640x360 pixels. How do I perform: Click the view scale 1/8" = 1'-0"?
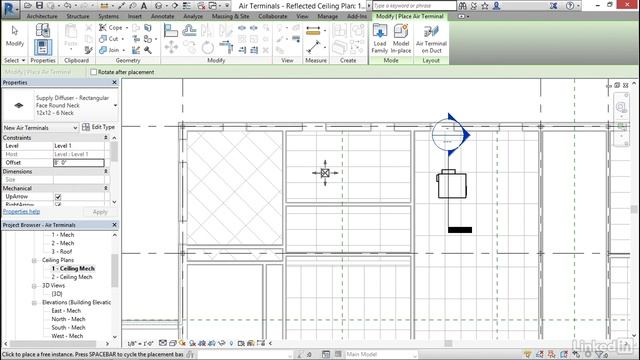(x=140, y=344)
